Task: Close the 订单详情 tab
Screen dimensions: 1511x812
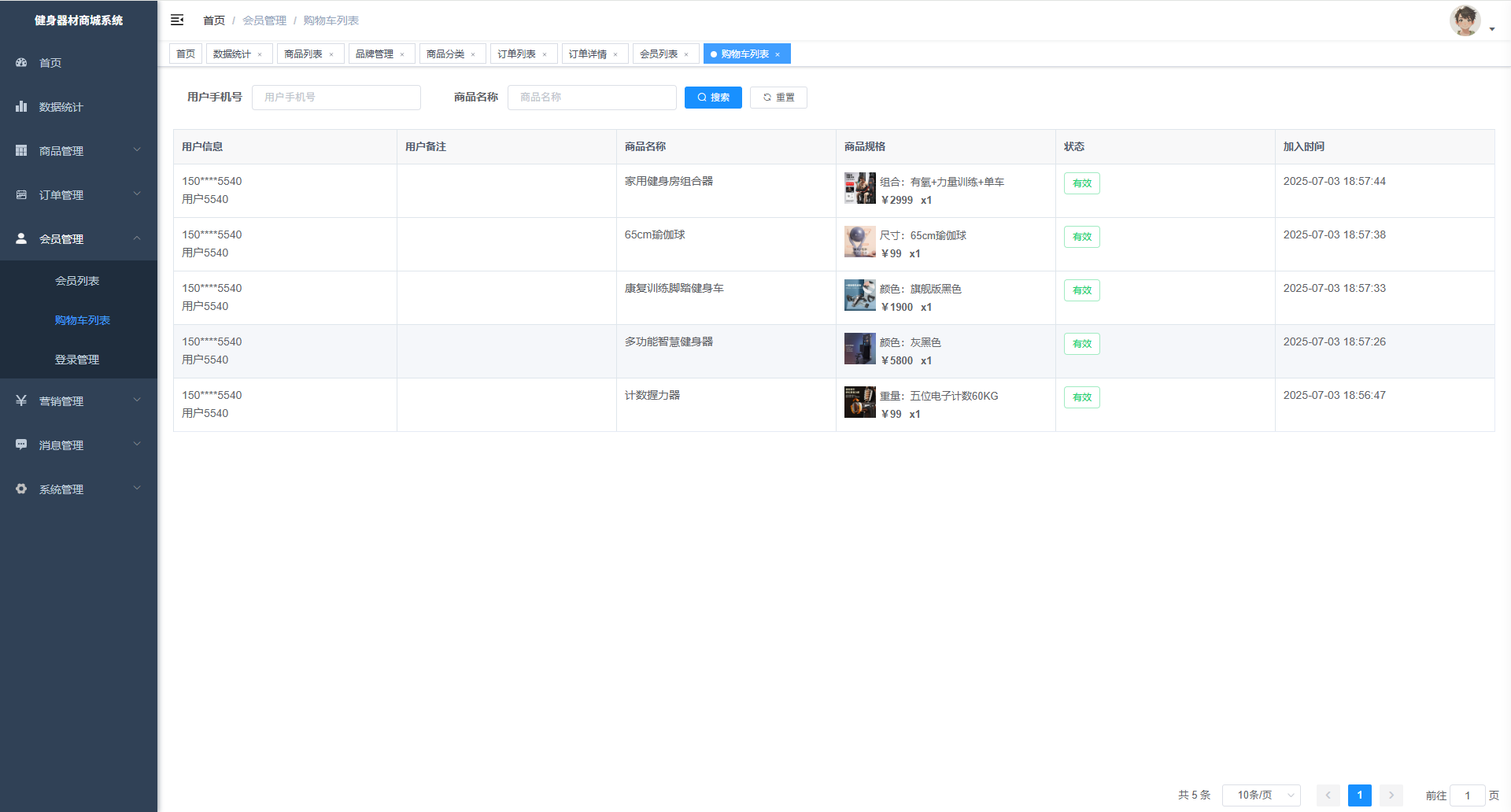Action: coord(615,54)
